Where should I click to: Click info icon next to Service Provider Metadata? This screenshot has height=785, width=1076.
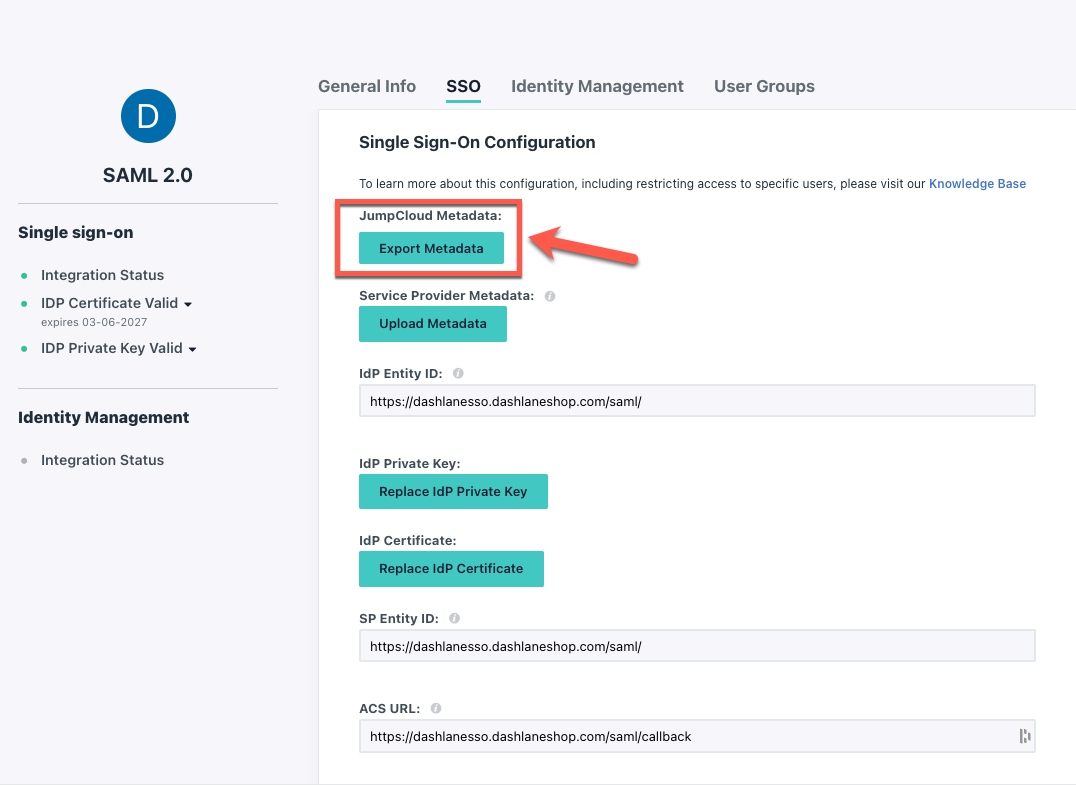550,296
